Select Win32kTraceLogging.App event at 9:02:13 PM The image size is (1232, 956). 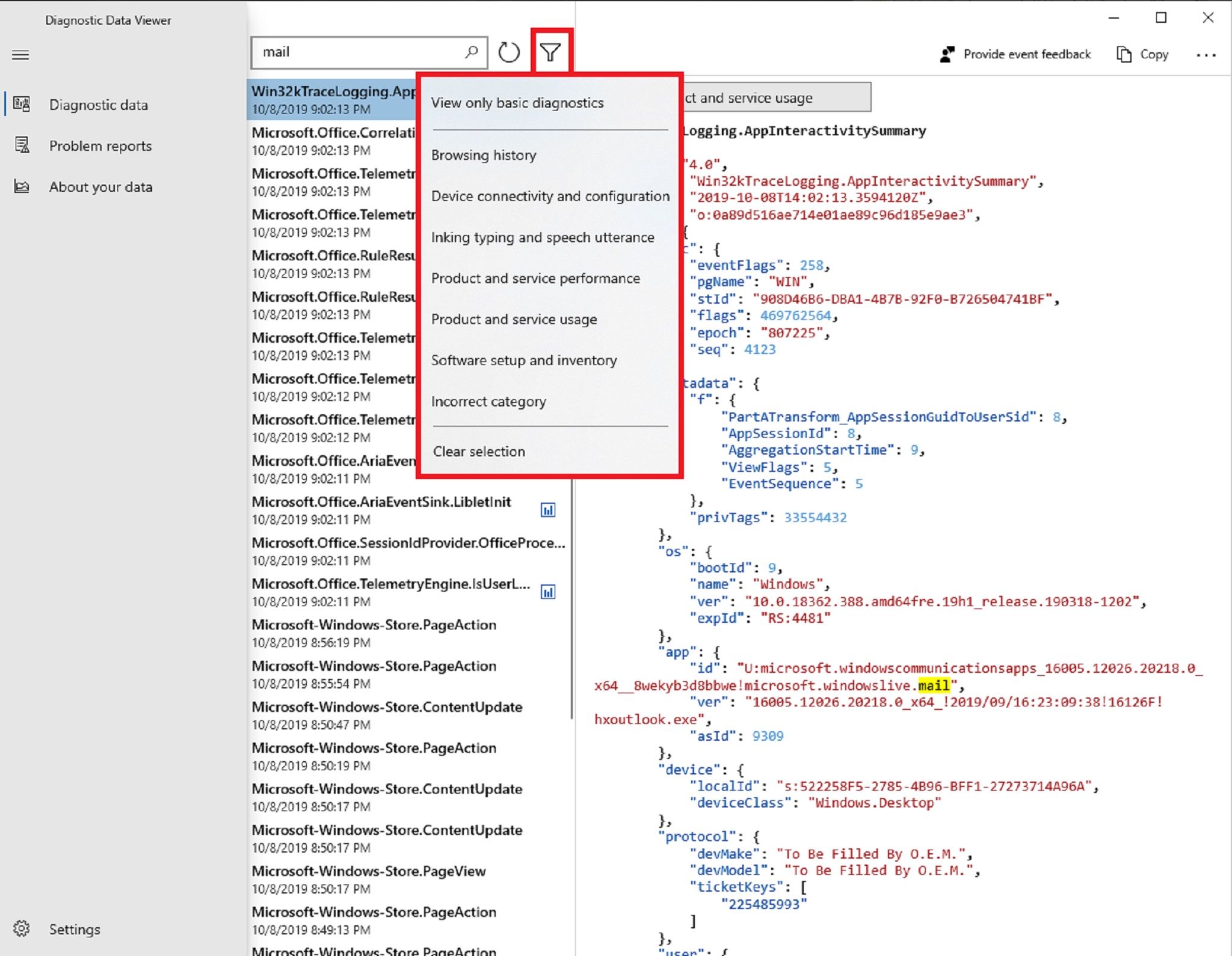click(x=333, y=99)
